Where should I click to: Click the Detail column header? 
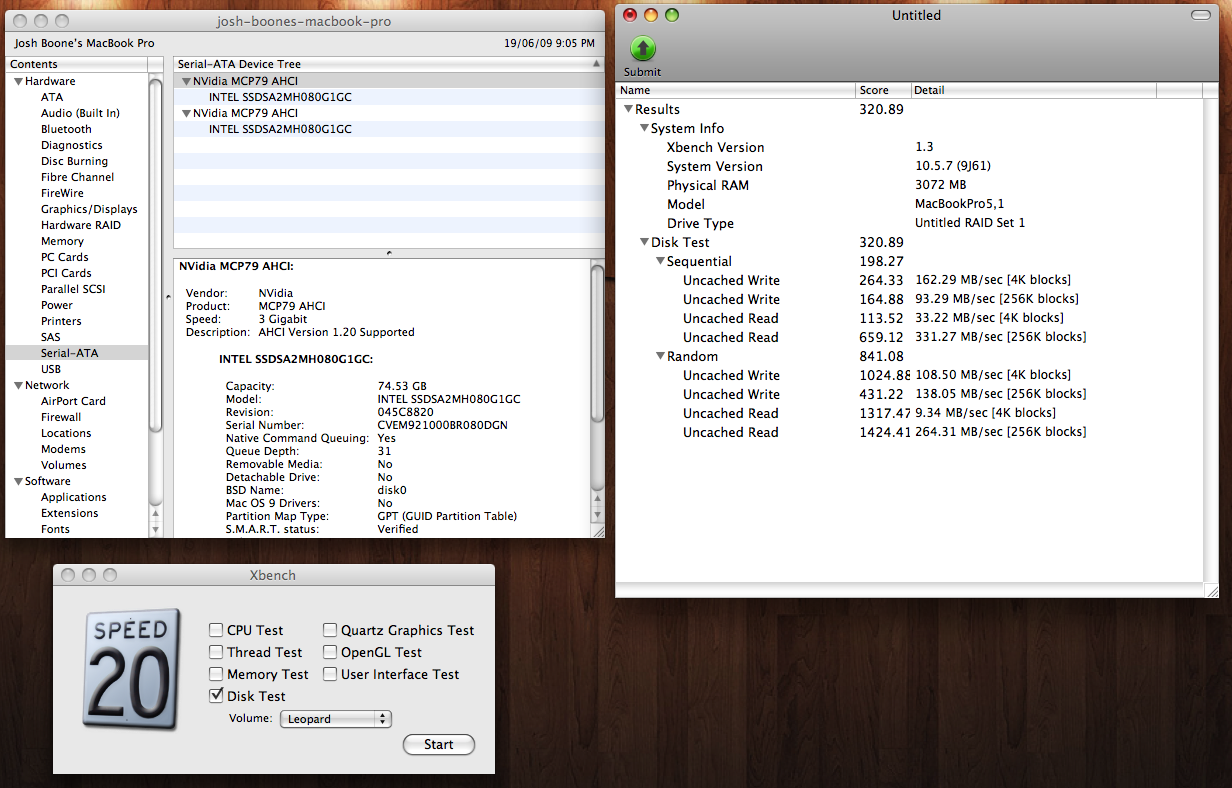tap(1033, 90)
